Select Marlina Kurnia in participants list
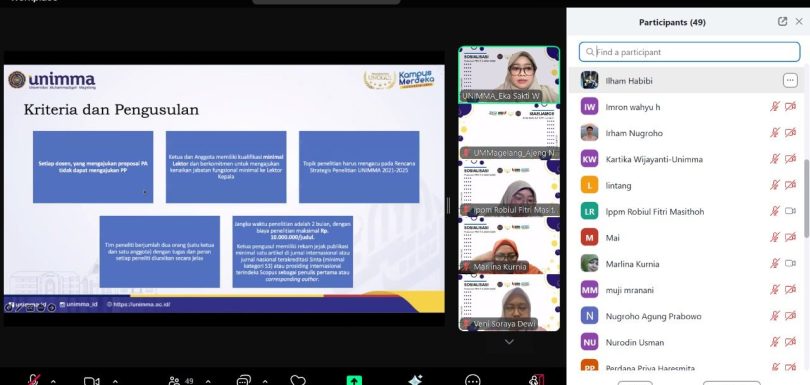The width and height of the screenshot is (810, 385). (x=687, y=264)
